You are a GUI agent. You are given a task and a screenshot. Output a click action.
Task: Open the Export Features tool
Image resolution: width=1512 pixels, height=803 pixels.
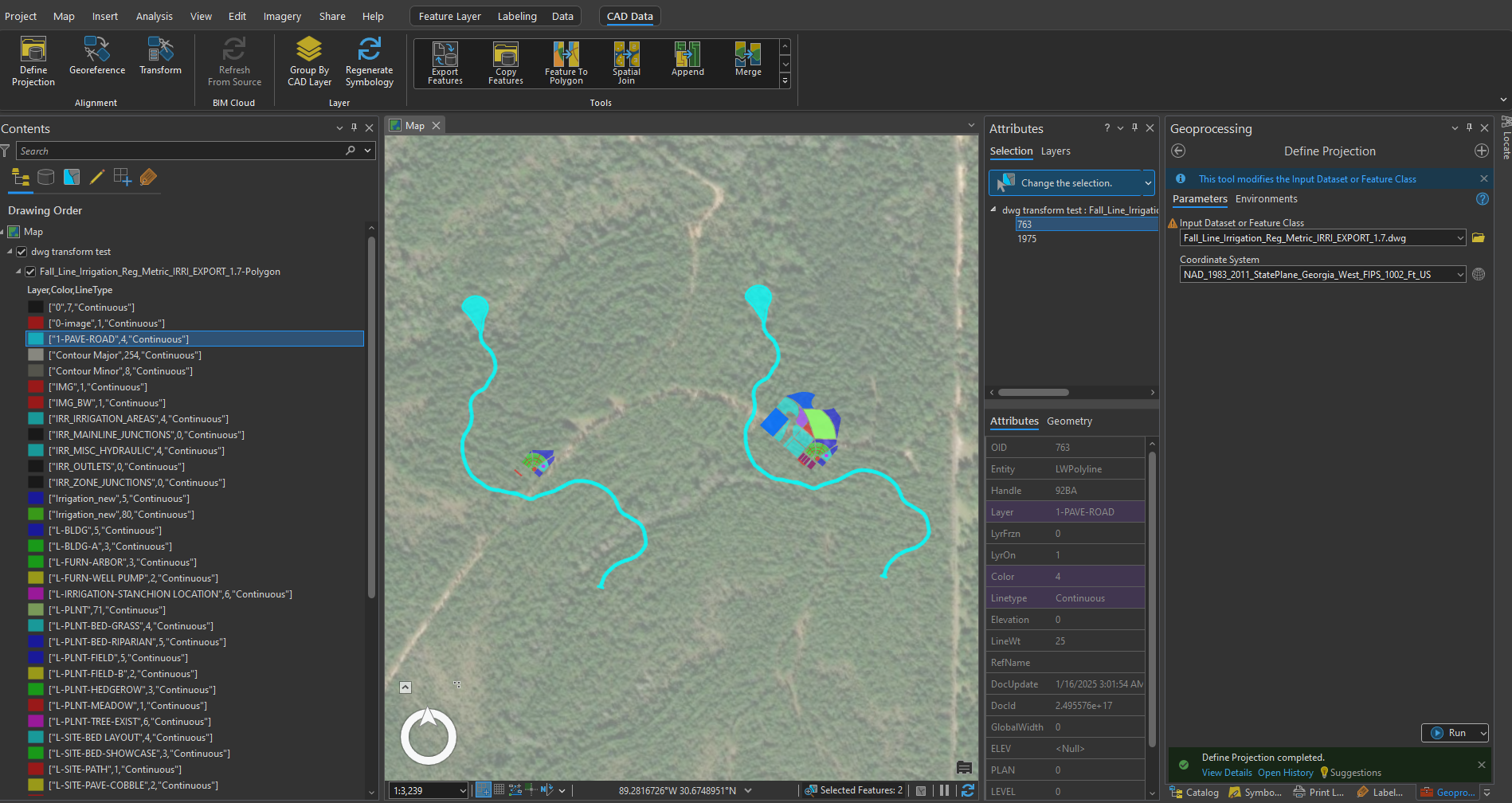[445, 62]
